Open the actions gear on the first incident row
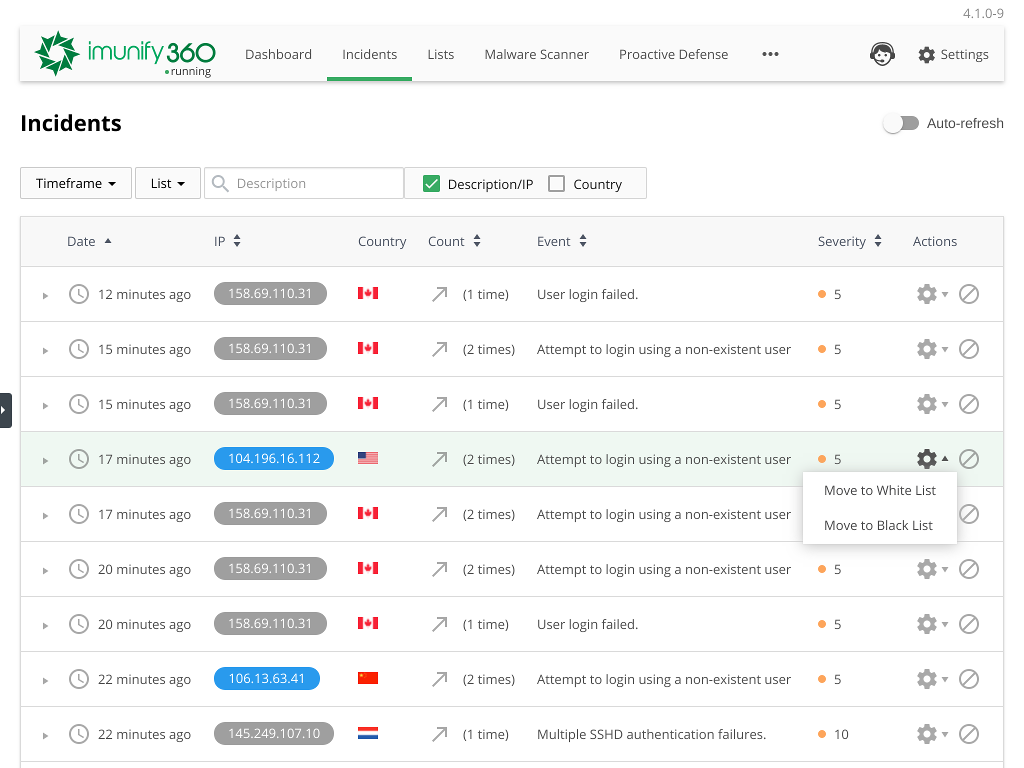1024x768 pixels. coord(926,294)
